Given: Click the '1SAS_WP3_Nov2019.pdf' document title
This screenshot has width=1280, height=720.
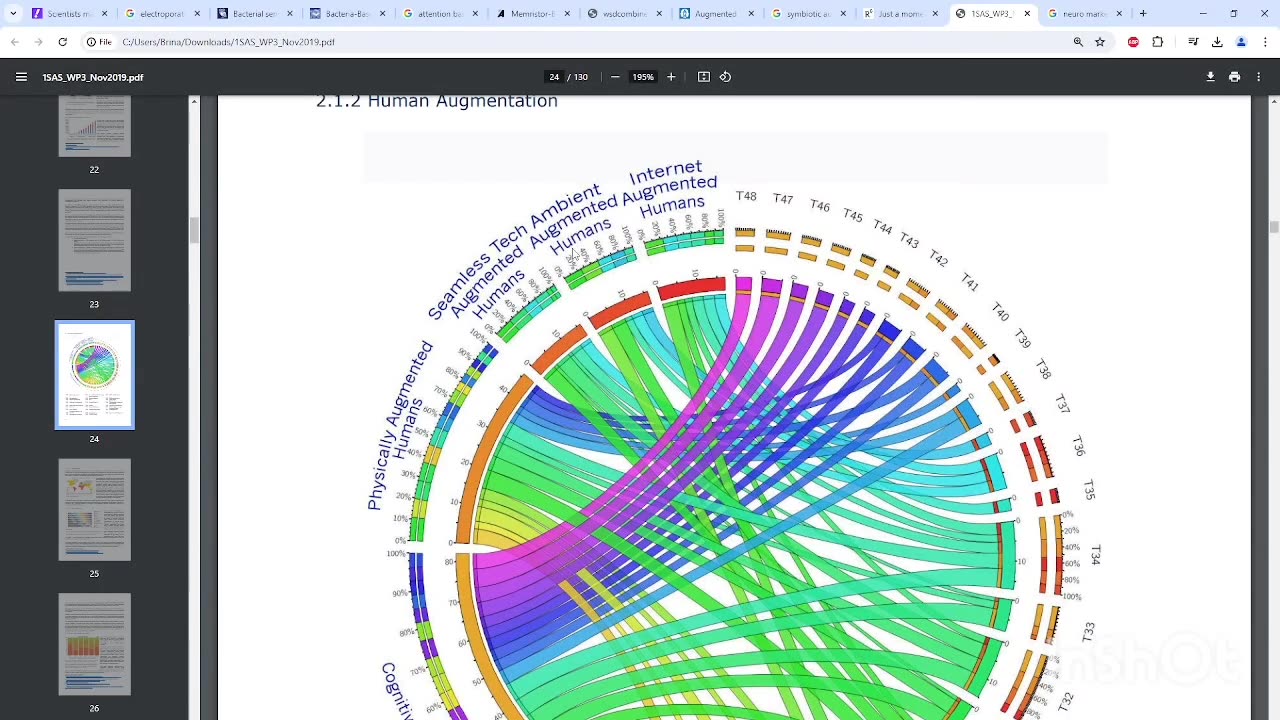Looking at the screenshot, I should tap(93, 77).
